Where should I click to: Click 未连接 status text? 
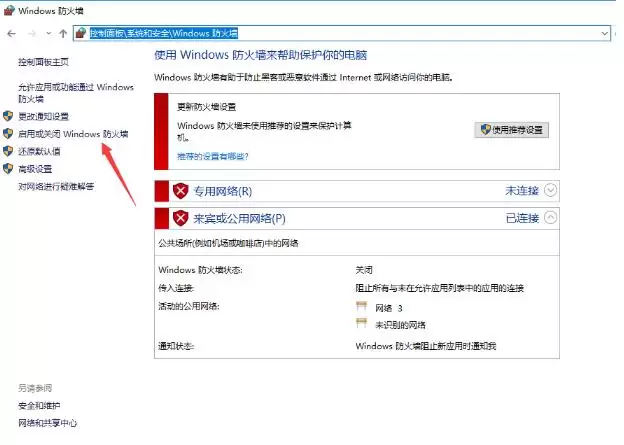(522, 191)
